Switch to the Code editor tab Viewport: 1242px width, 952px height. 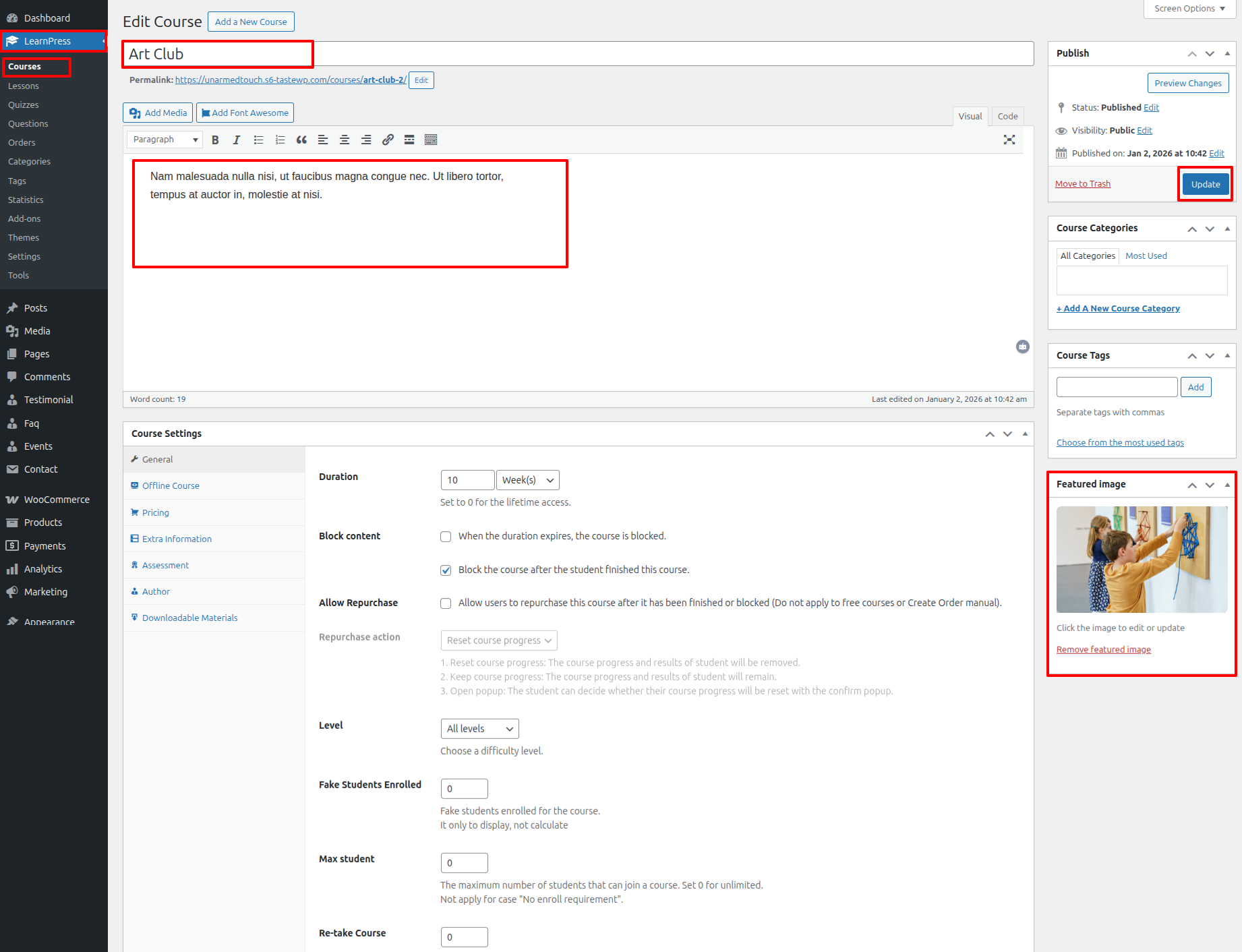[x=1007, y=116]
